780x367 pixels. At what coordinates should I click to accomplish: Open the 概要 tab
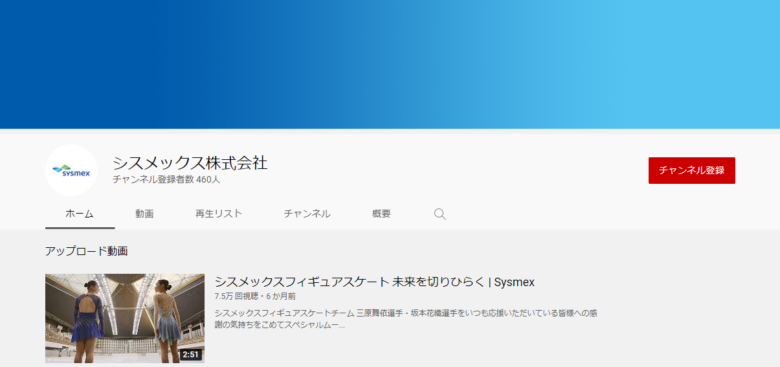(x=382, y=214)
